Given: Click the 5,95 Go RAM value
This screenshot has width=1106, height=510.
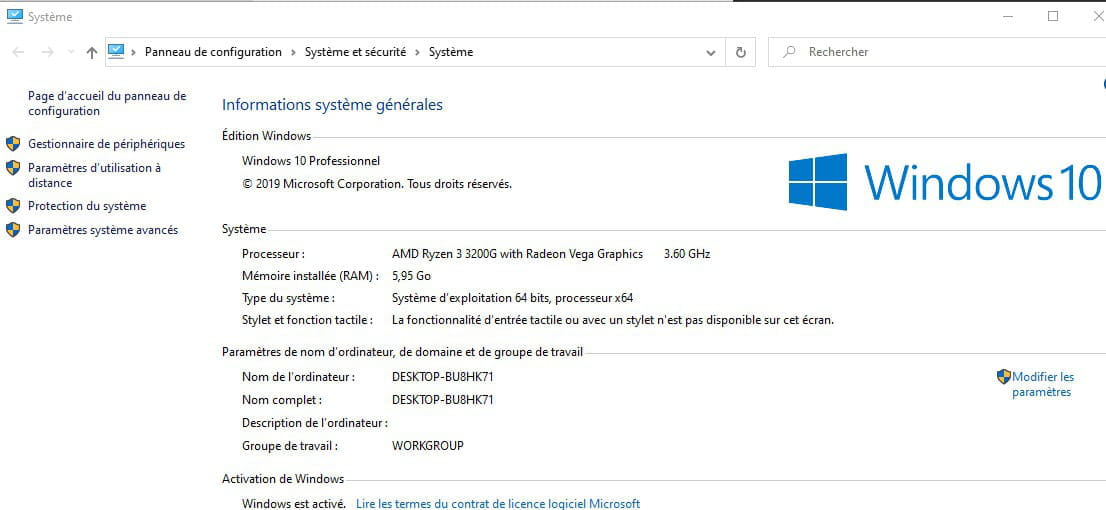Looking at the screenshot, I should tap(411, 276).
